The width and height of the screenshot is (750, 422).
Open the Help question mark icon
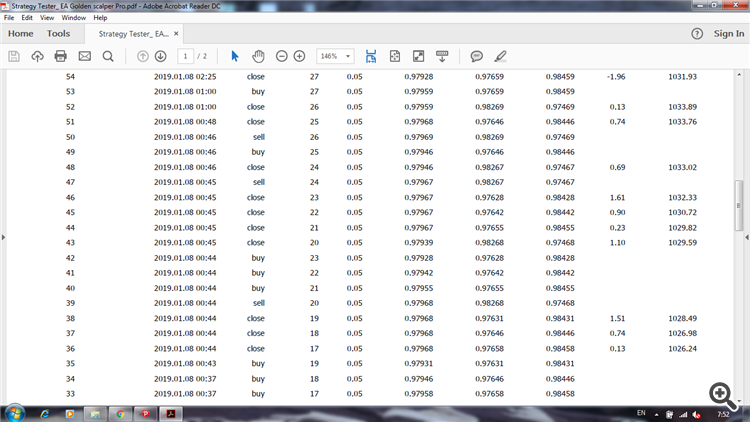pos(697,33)
